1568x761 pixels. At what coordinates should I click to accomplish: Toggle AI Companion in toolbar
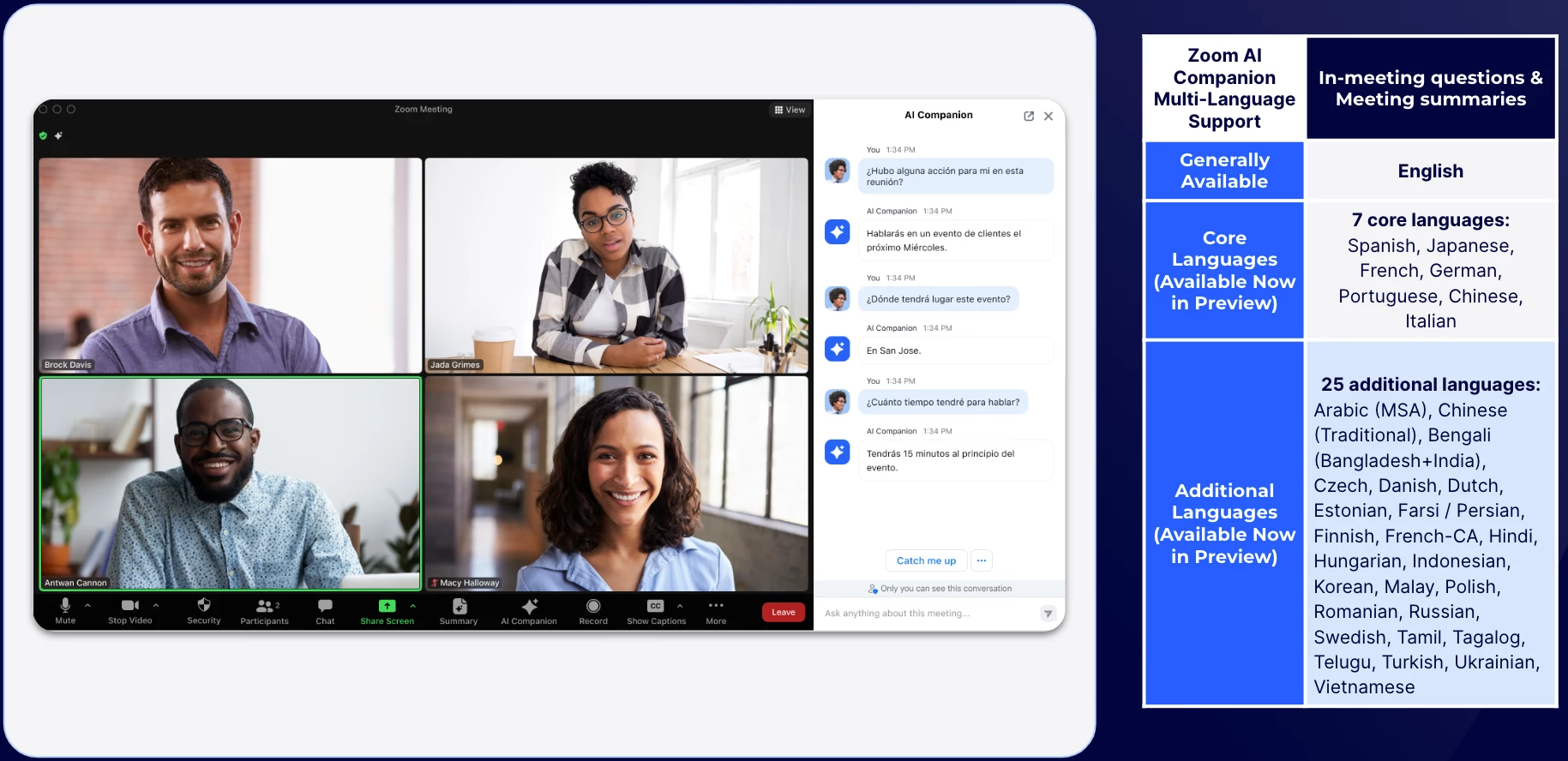click(529, 611)
